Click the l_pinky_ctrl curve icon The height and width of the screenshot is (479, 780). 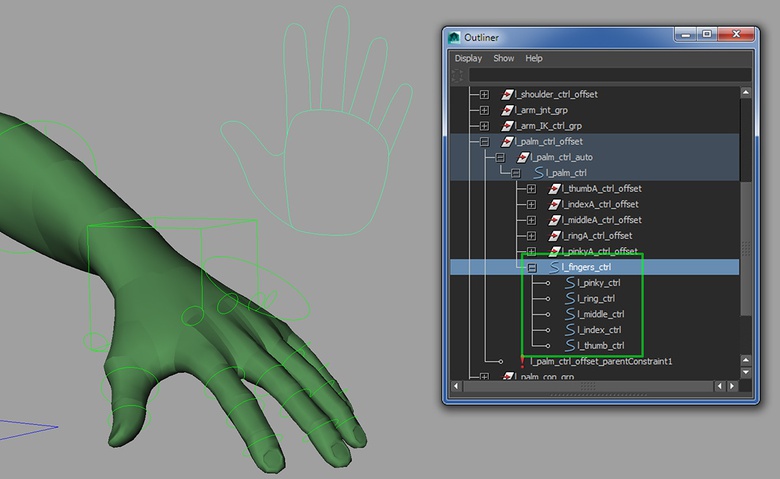pyautogui.click(x=570, y=283)
